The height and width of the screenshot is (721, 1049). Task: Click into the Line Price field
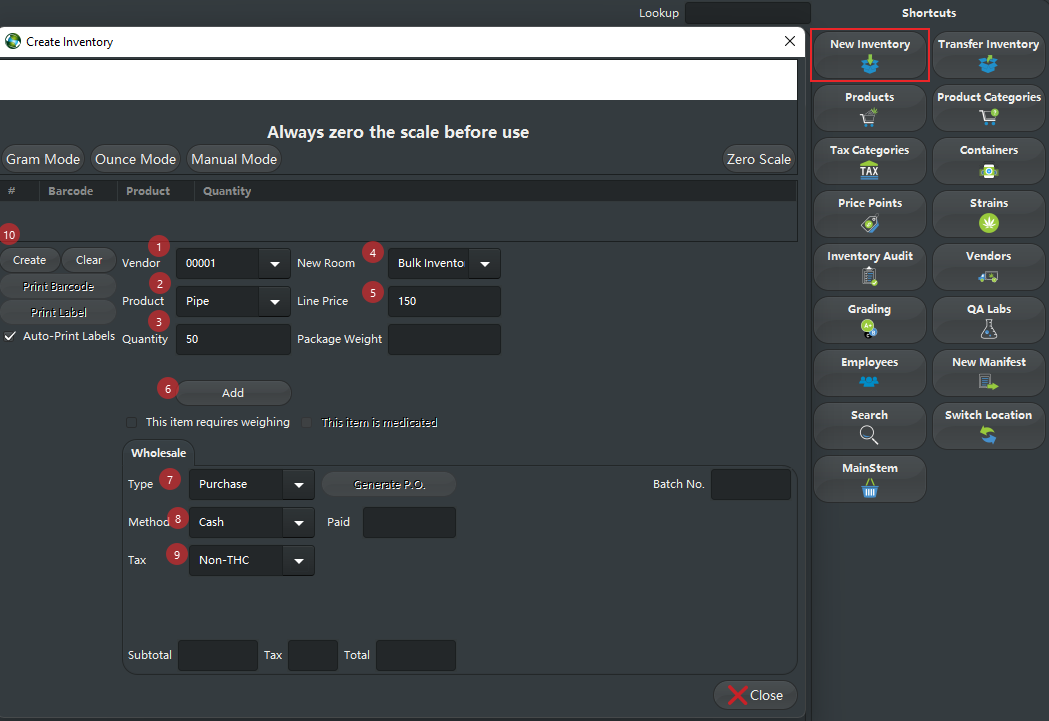[x=443, y=301]
